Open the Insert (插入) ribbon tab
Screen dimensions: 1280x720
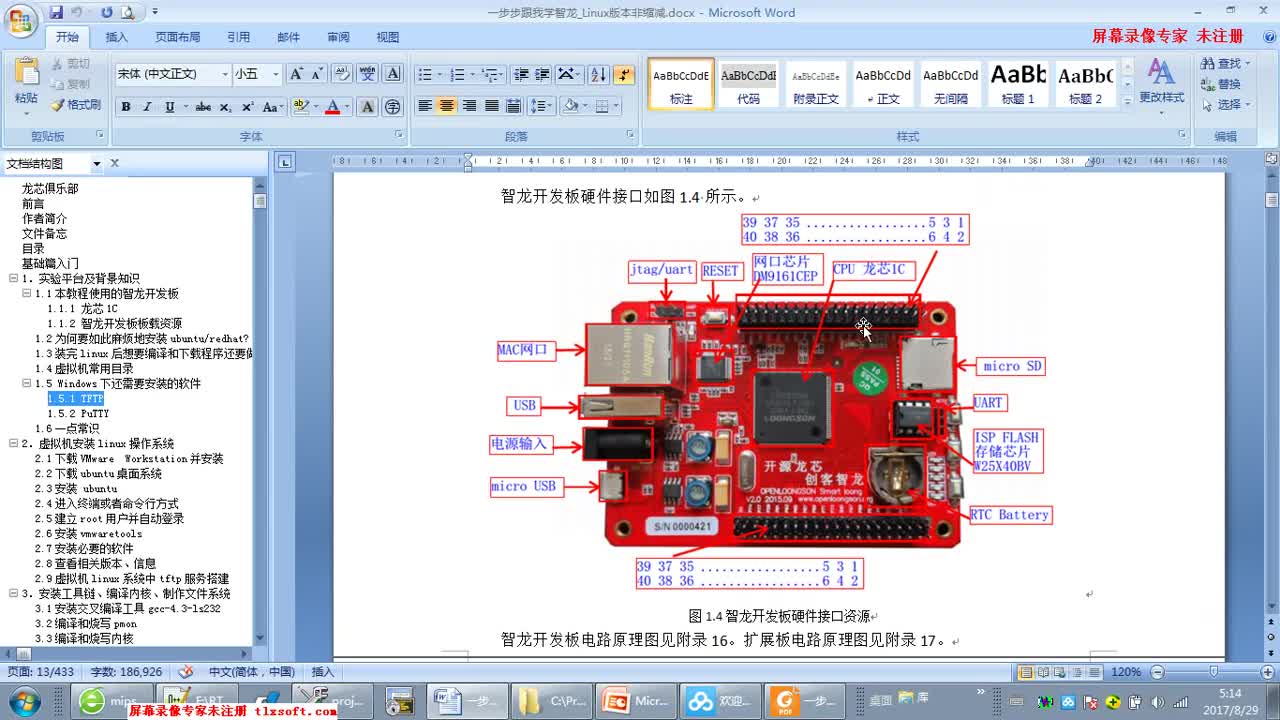(117, 37)
